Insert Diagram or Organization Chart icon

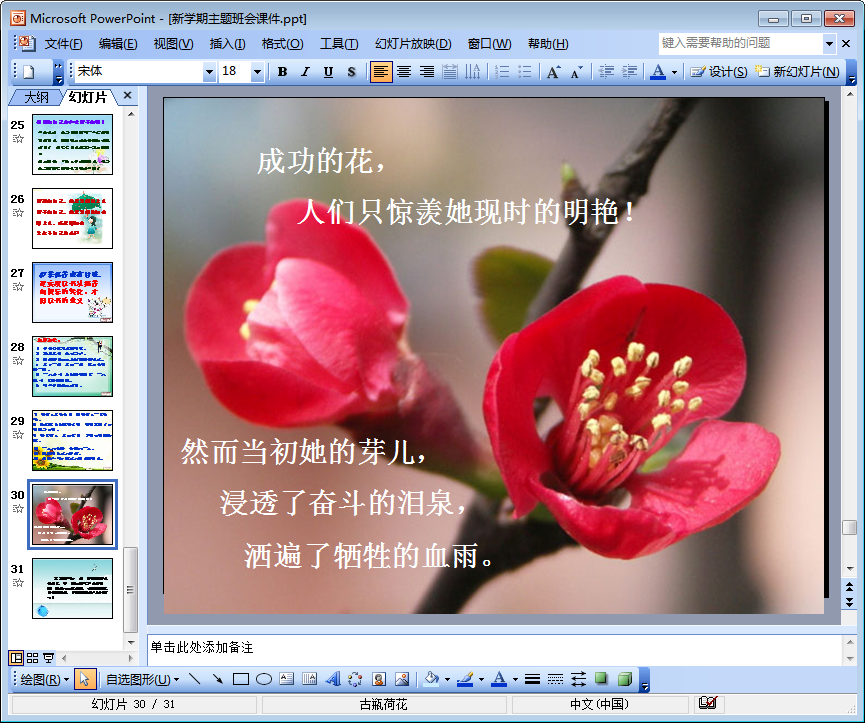point(355,679)
